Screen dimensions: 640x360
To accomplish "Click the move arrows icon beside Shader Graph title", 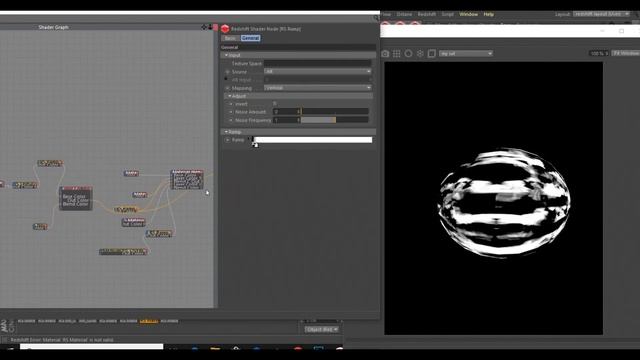I will click(x=204, y=27).
